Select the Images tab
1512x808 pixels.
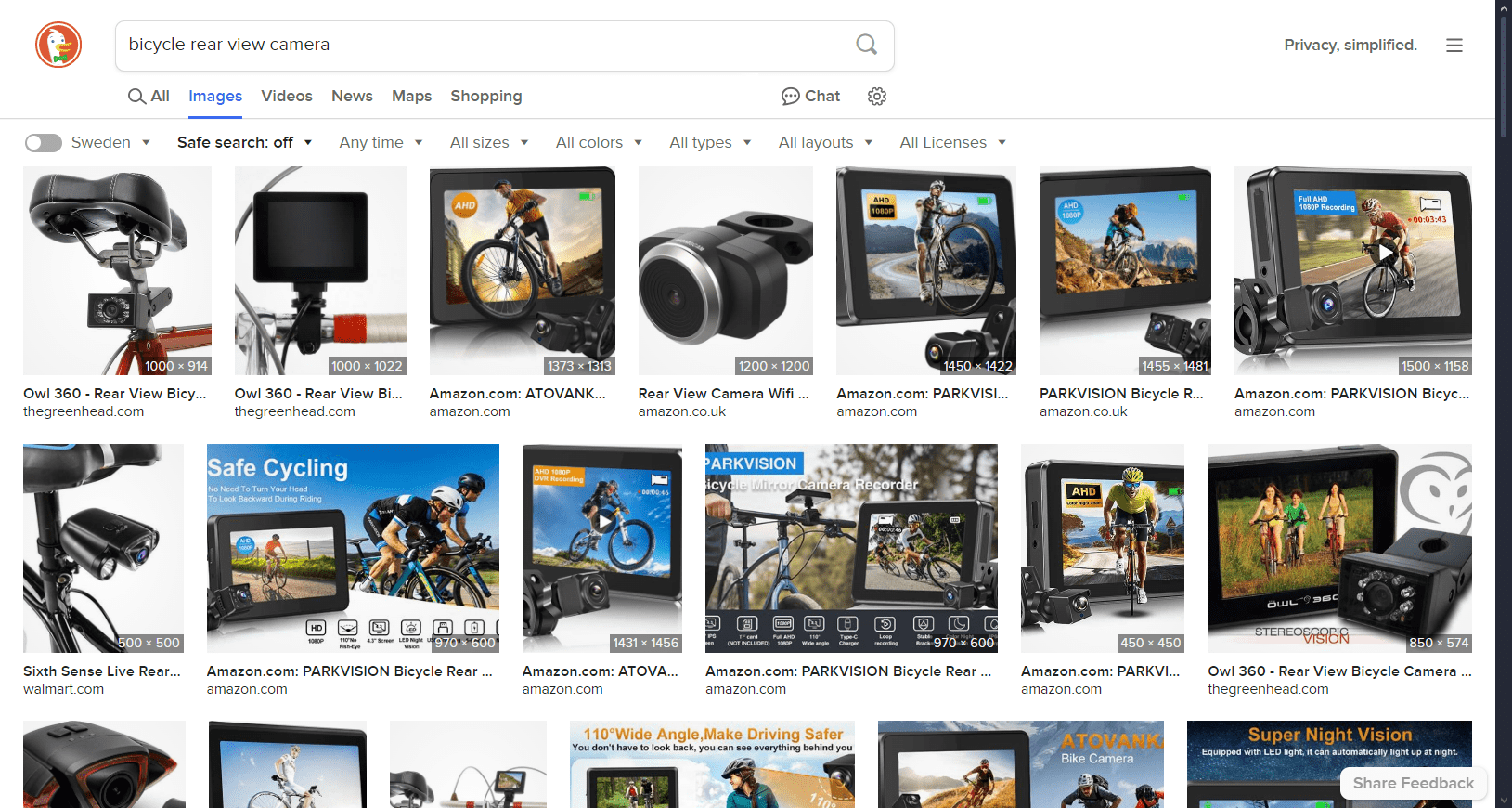pyautogui.click(x=215, y=97)
